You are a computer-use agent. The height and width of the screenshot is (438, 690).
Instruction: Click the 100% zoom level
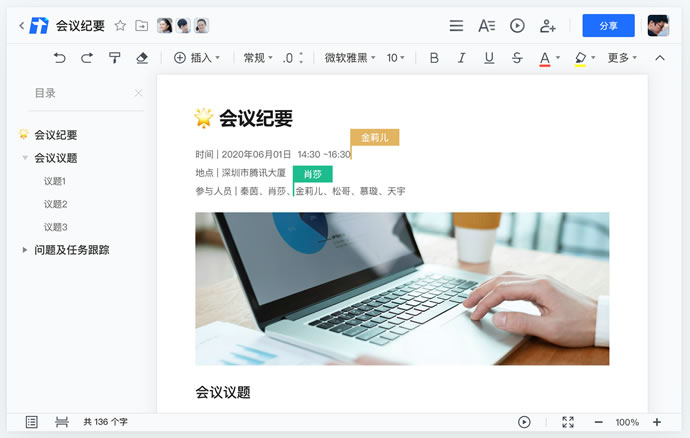pyautogui.click(x=627, y=422)
